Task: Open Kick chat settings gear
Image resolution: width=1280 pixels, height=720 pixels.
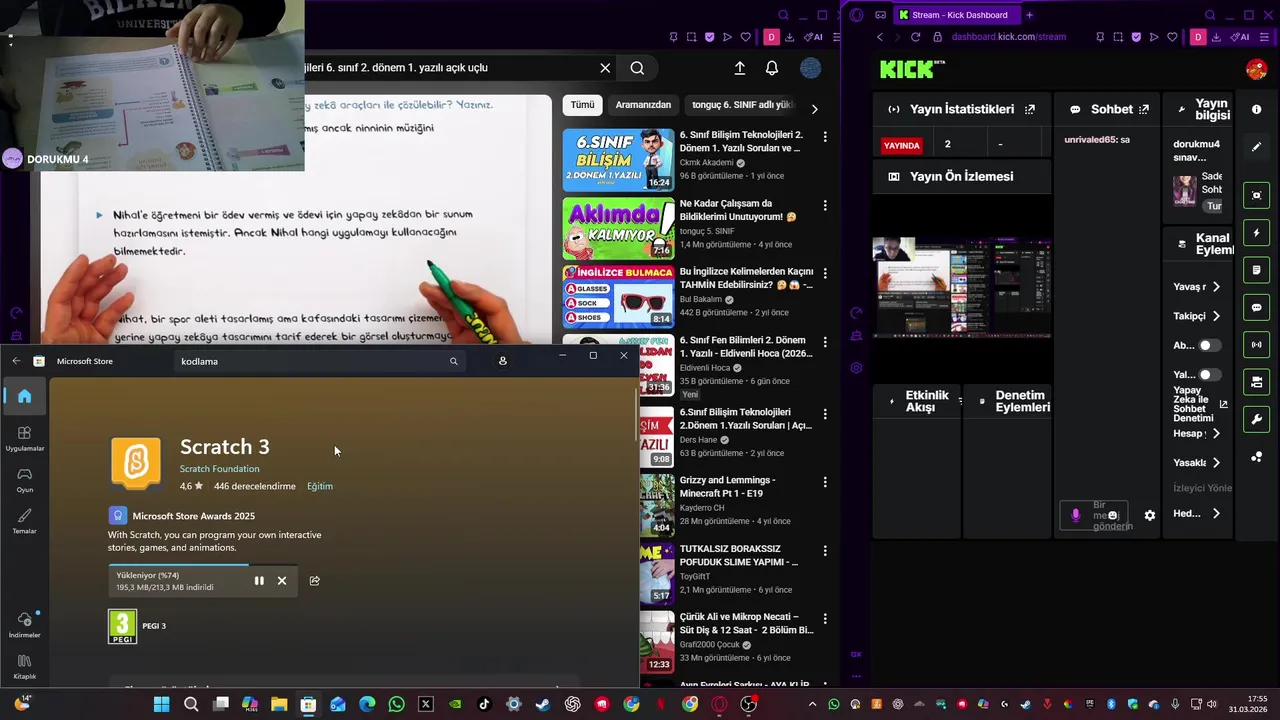Action: [x=1150, y=515]
